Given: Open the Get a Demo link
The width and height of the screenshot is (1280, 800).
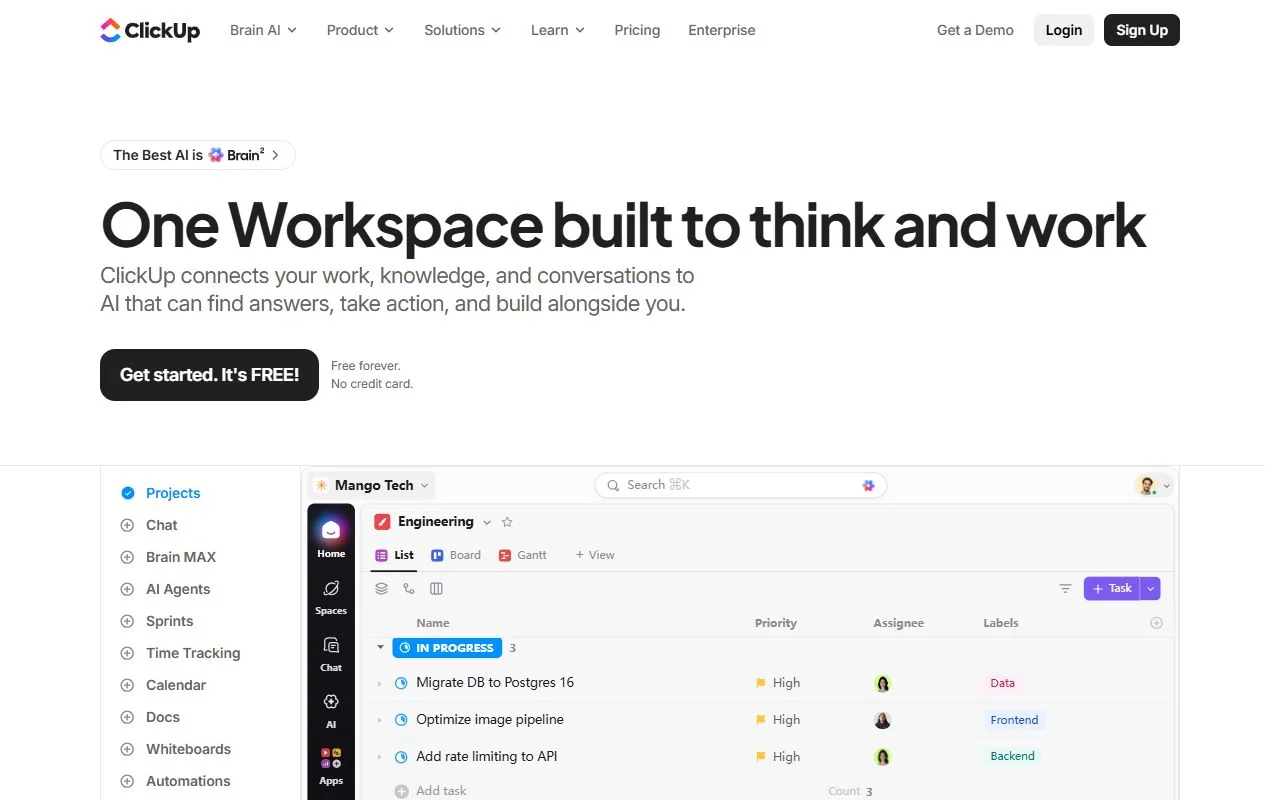Looking at the screenshot, I should tap(975, 30).
